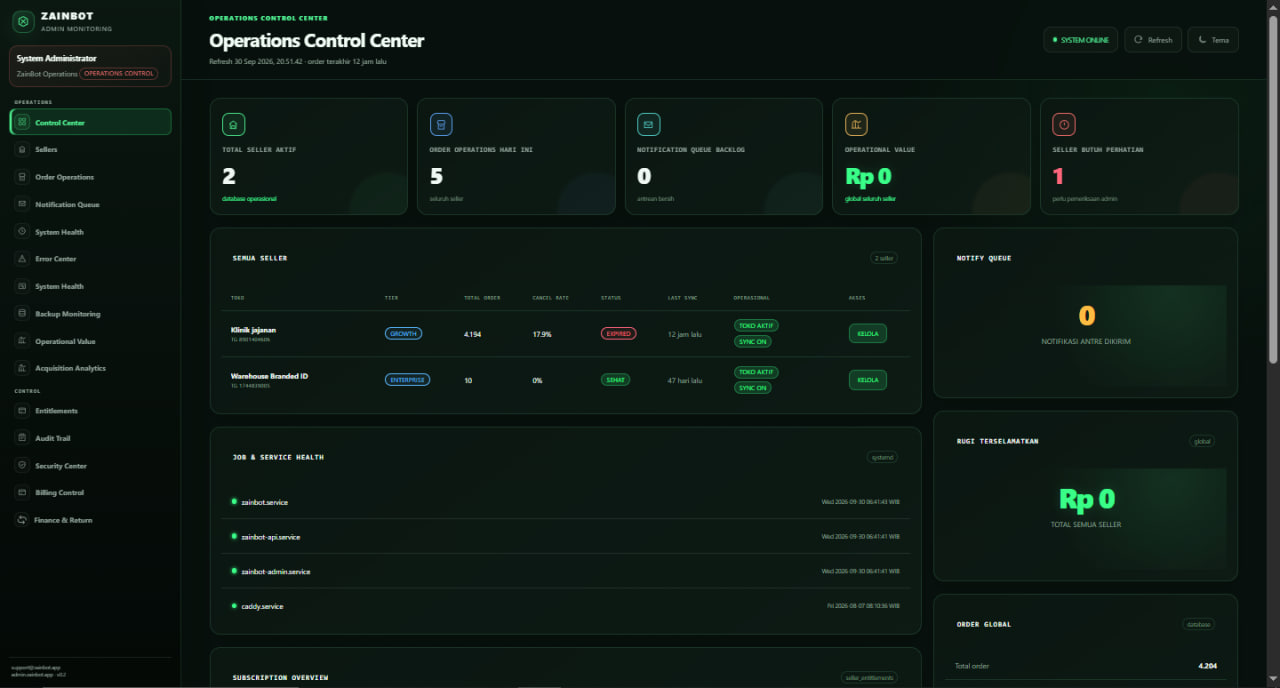The width and height of the screenshot is (1280, 688).
Task: Click the GROWTH tier badge
Action: (x=403, y=334)
